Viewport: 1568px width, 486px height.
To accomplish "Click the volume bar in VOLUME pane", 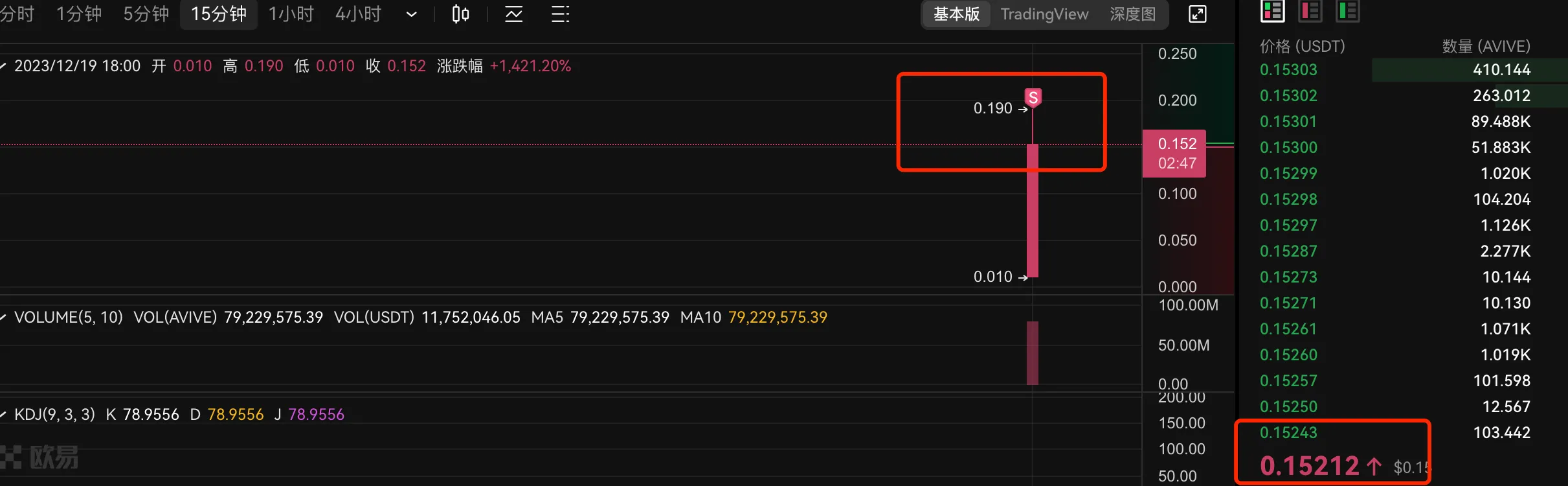I will pyautogui.click(x=1033, y=353).
